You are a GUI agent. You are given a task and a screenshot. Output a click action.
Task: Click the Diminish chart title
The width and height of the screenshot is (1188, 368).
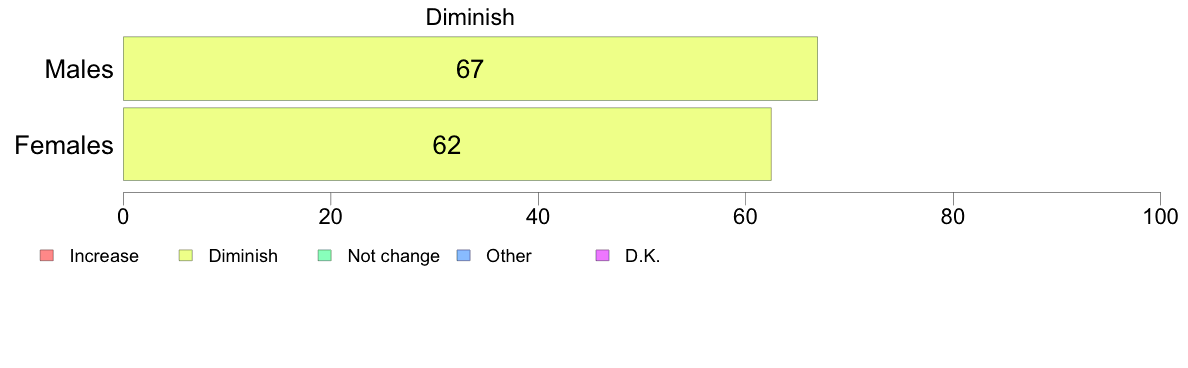click(x=470, y=17)
